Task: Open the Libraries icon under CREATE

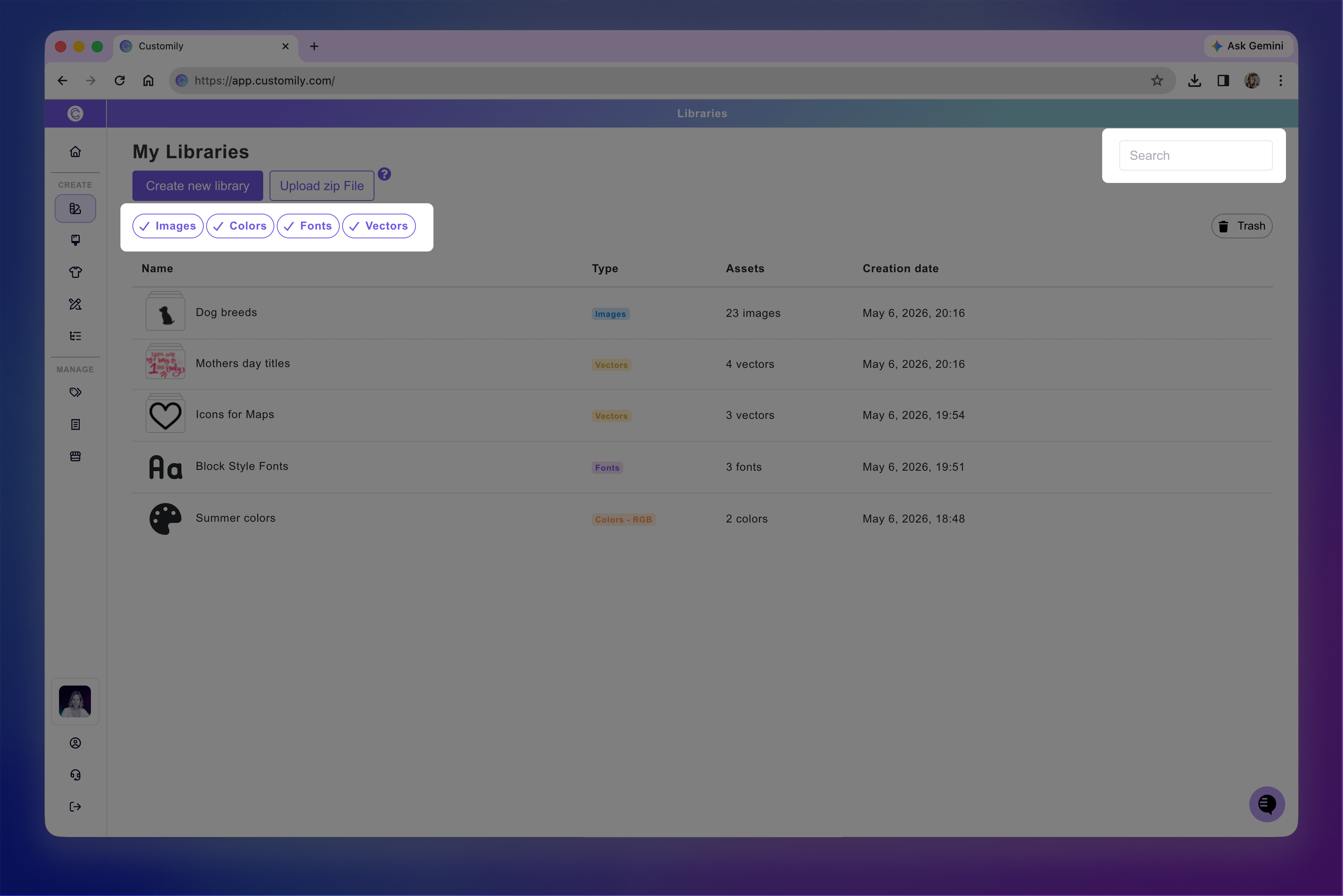Action: click(75, 208)
